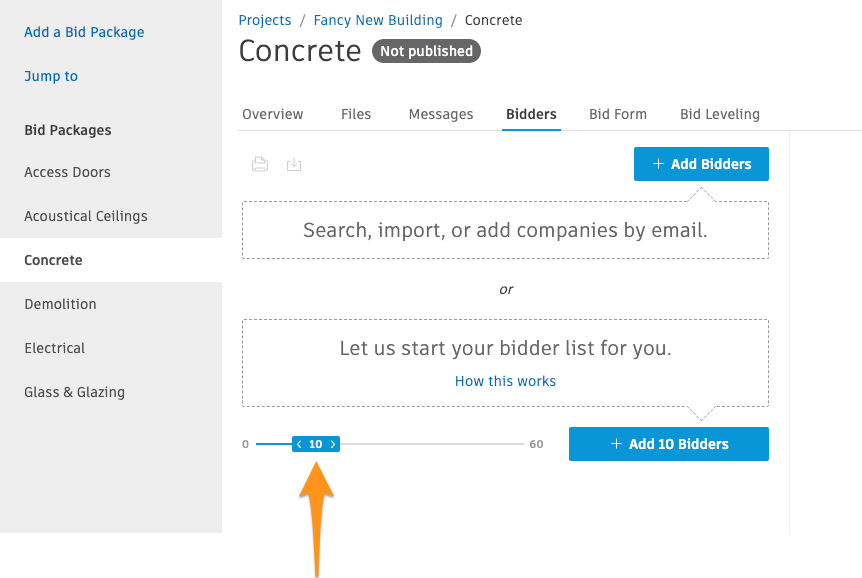This screenshot has height=578, width=862.
Task: Go to the Messages tab
Action: coord(441,114)
